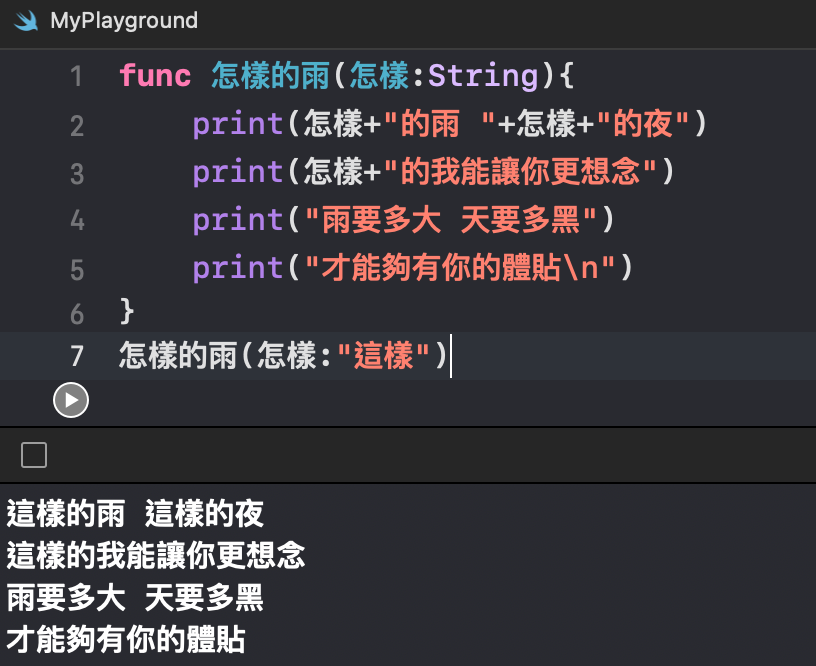Toggle the square checkbox above the console
The image size is (816, 666).
coord(33,454)
